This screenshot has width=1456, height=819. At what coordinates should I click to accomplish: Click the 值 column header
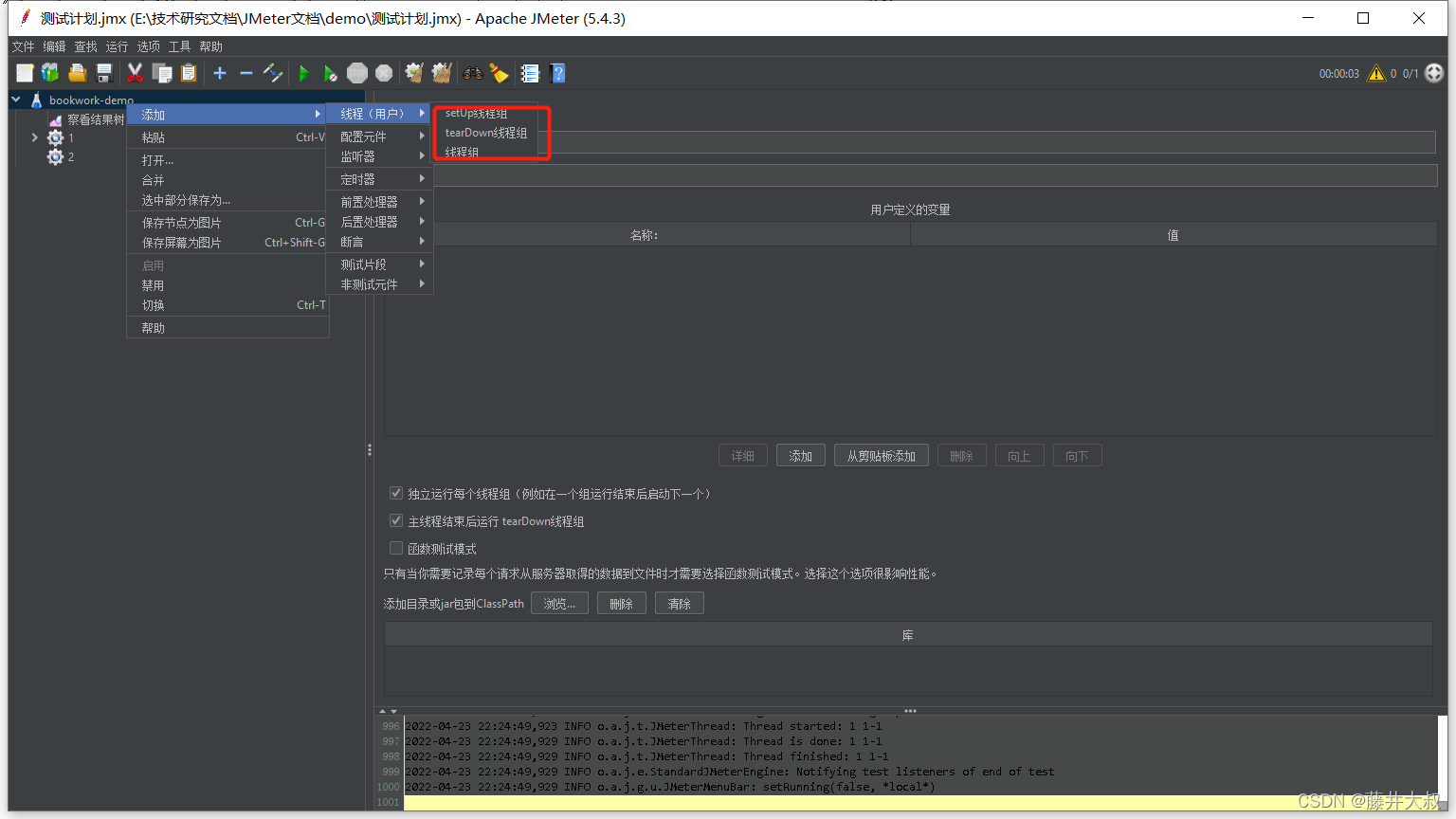[x=1174, y=235]
